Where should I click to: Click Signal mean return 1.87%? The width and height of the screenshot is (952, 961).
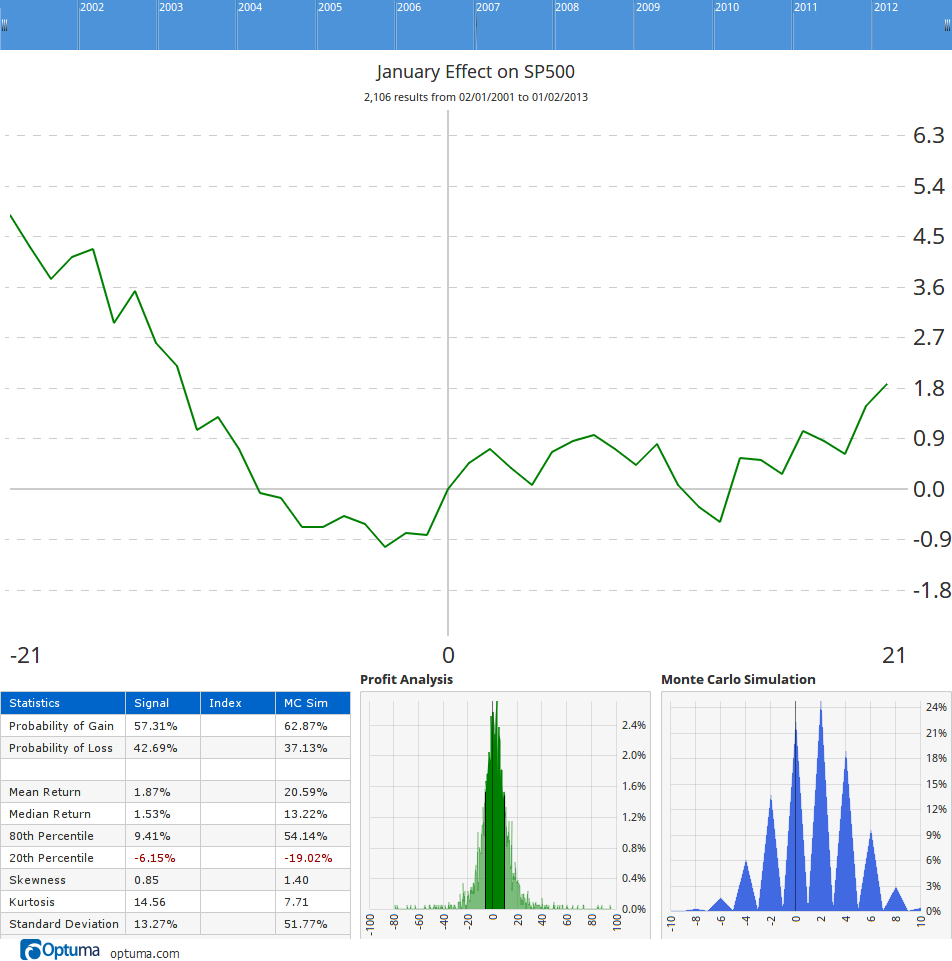click(x=152, y=792)
